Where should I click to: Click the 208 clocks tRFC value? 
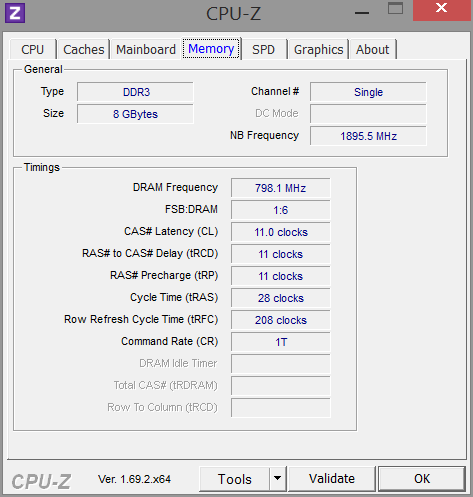click(281, 320)
